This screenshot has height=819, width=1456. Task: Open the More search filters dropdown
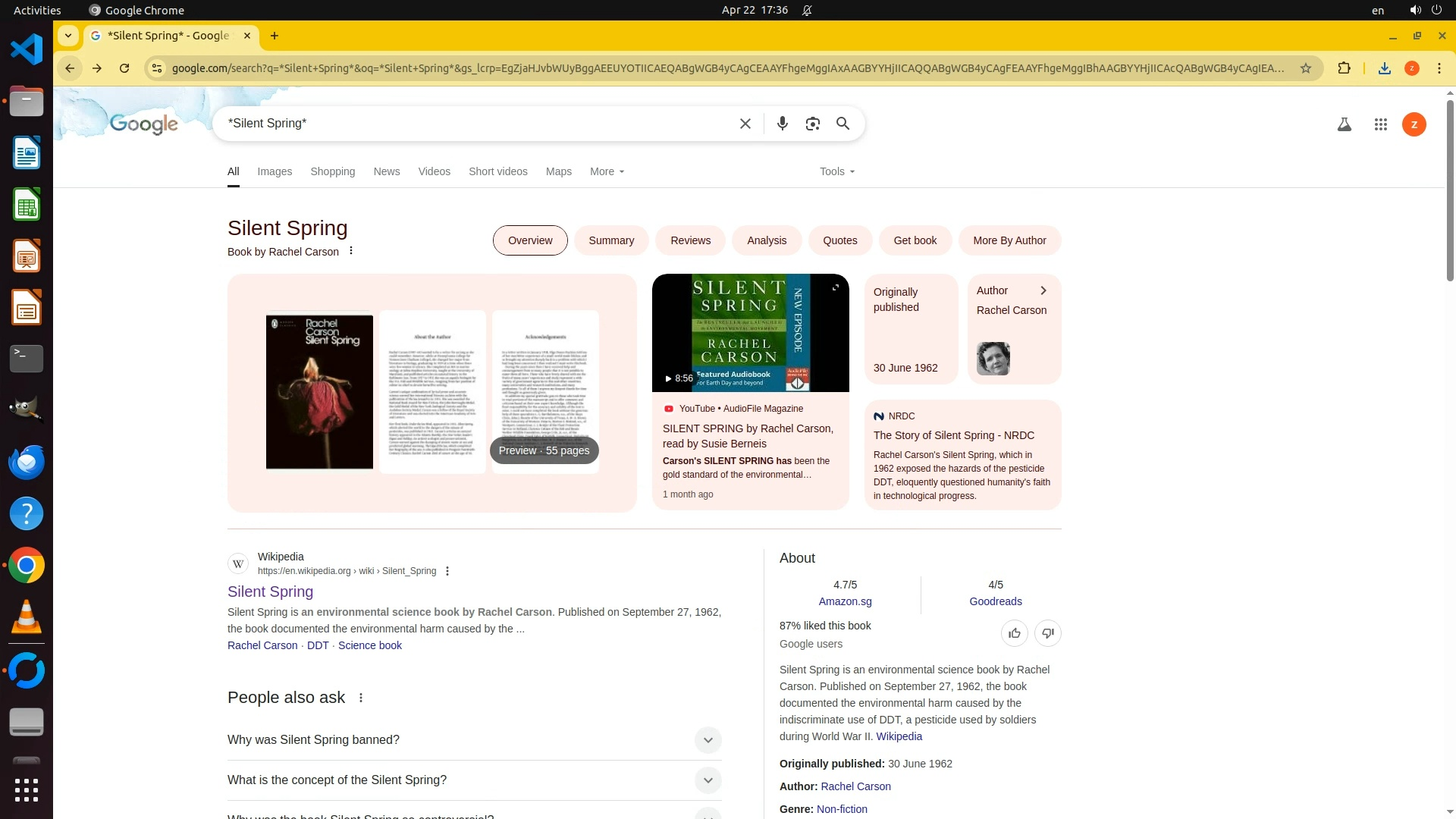point(607,171)
